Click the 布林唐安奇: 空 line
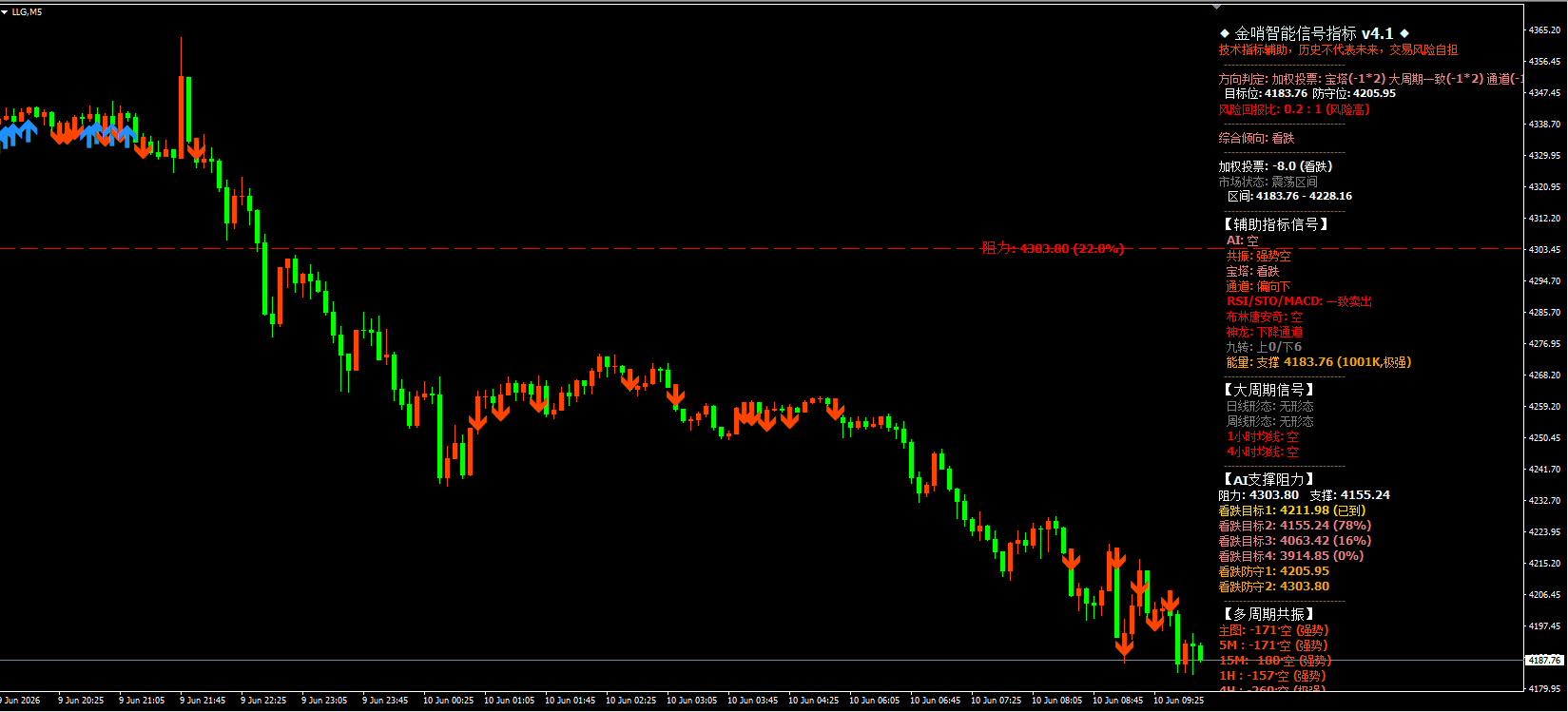The height and width of the screenshot is (712, 1568). click(x=1265, y=317)
